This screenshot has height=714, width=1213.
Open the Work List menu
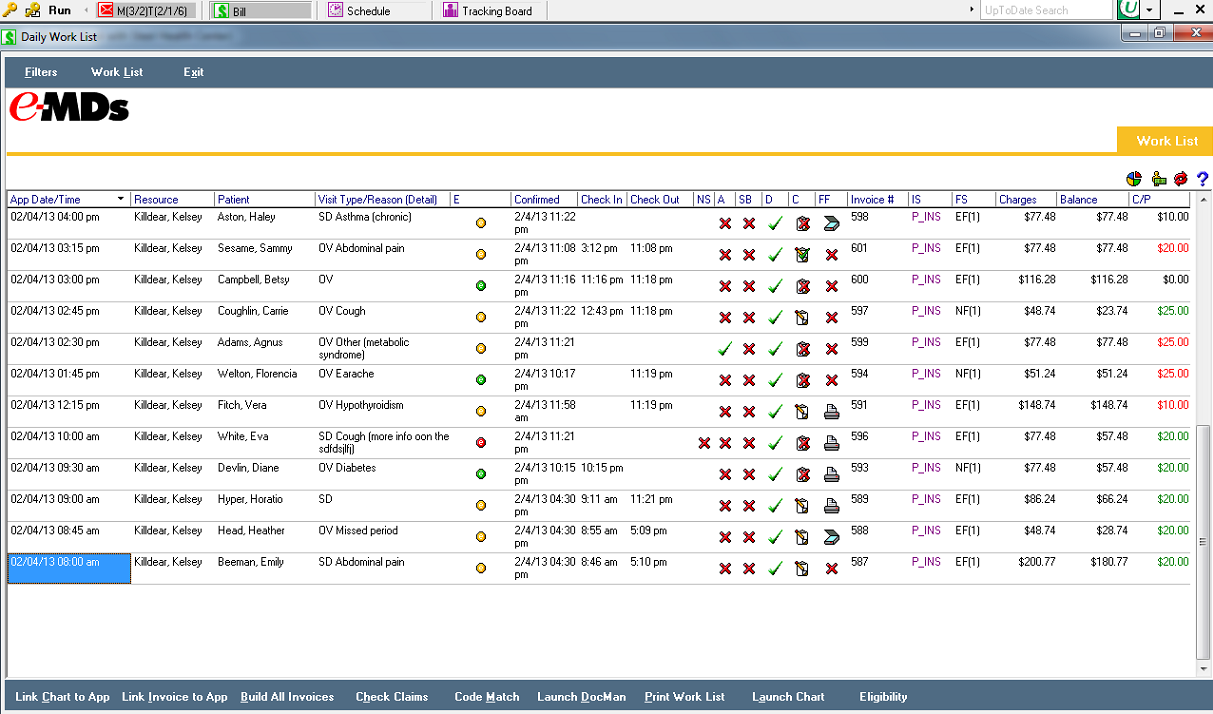point(117,72)
